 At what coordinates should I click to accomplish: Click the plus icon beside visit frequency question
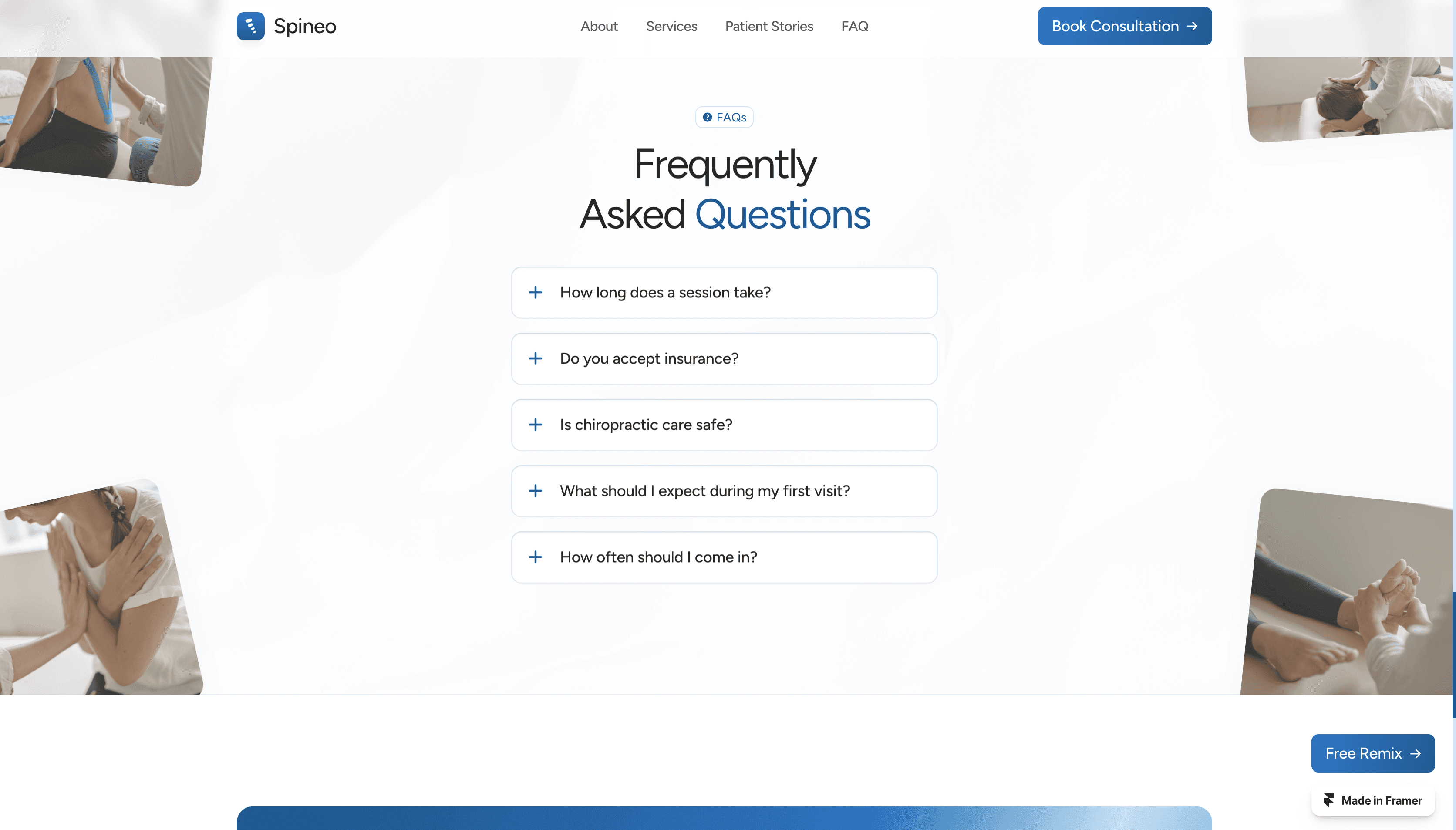pos(535,557)
